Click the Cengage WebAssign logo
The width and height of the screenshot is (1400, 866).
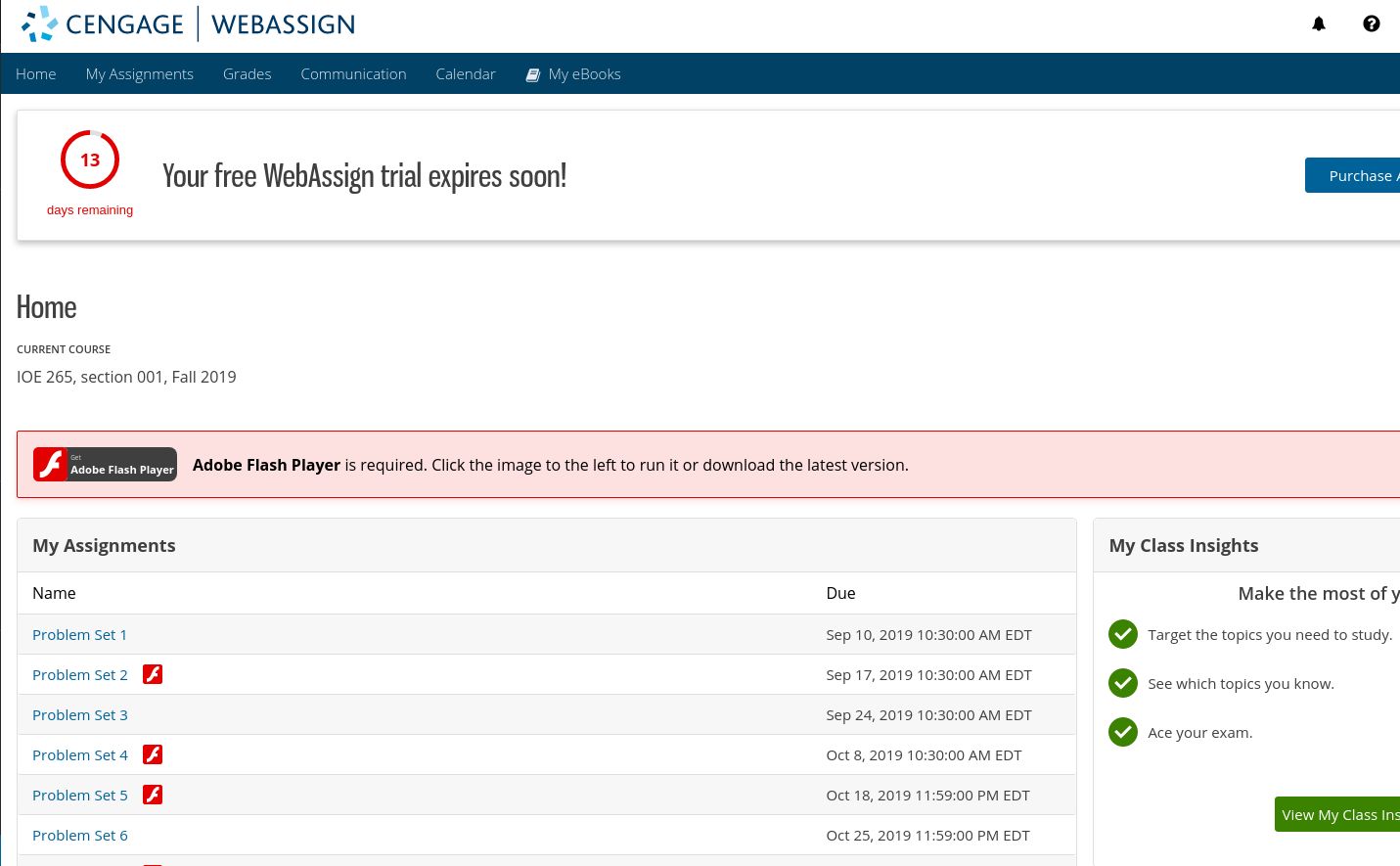click(x=188, y=23)
